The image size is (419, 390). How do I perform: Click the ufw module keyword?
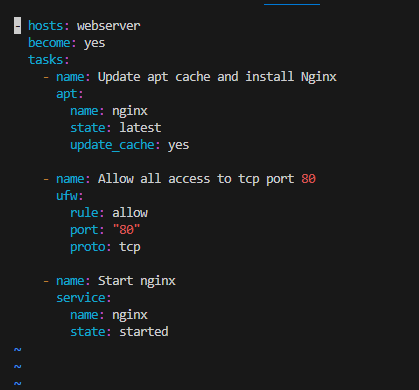(66, 196)
